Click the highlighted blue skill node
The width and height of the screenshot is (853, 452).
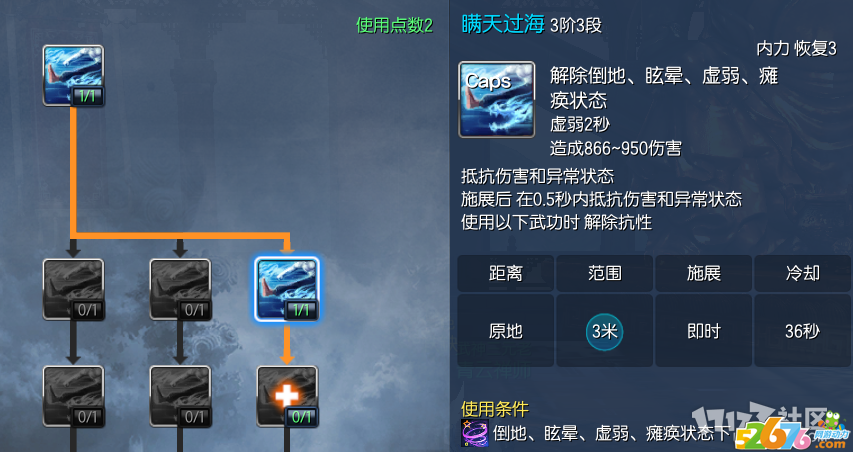[x=287, y=289]
